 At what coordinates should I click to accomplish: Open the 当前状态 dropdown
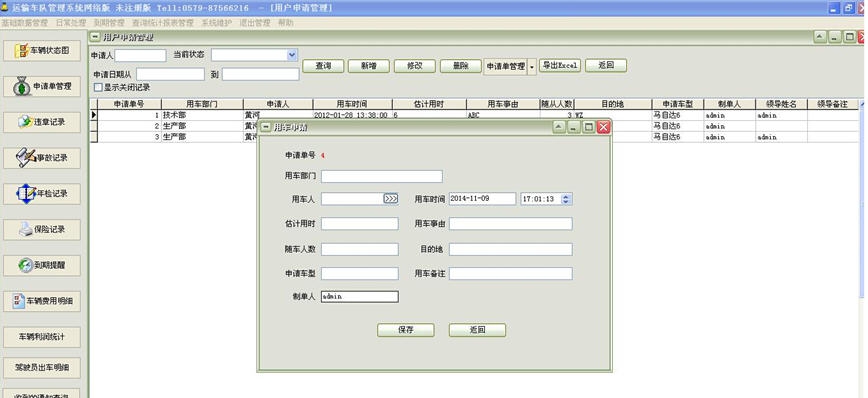(292, 55)
